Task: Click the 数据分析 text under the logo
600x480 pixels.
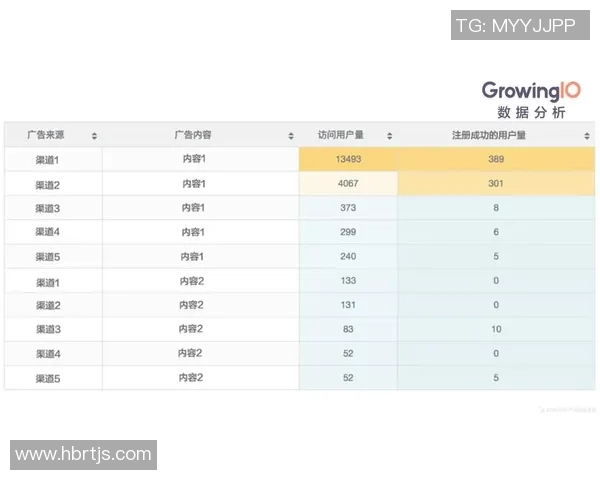Action: point(538,112)
